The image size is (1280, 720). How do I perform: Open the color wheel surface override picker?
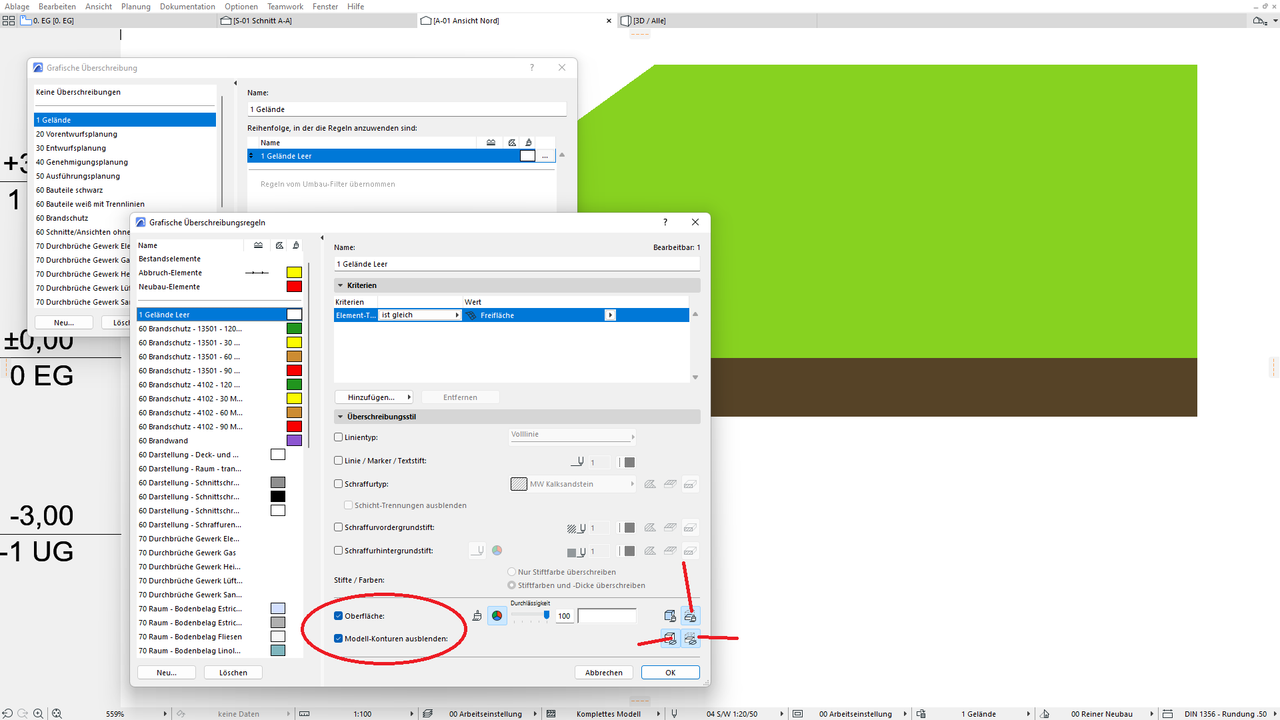[497, 616]
